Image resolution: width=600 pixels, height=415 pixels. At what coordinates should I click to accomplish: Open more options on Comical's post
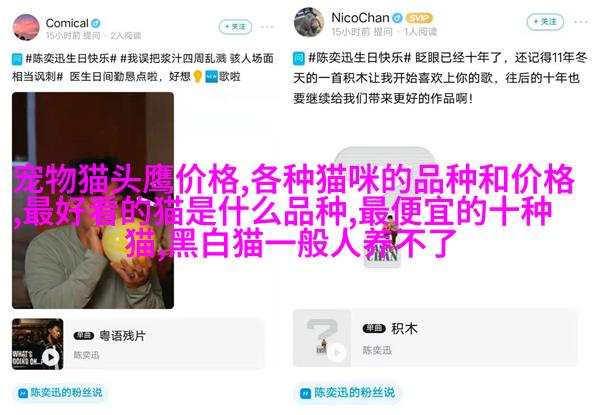click(267, 27)
